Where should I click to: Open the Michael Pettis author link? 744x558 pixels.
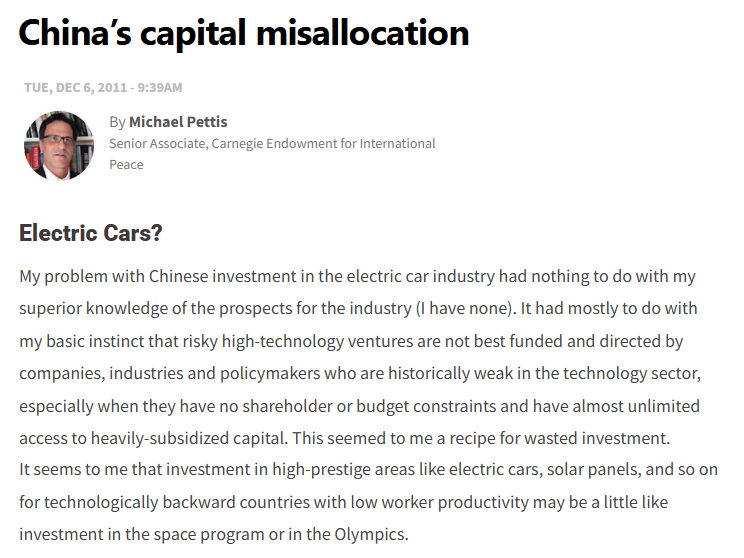178,122
